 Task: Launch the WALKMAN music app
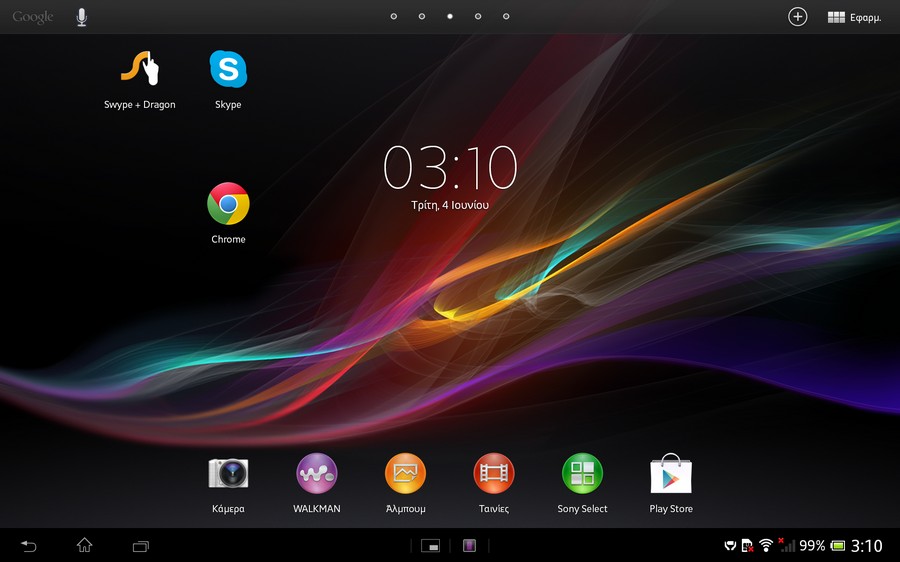(316, 483)
